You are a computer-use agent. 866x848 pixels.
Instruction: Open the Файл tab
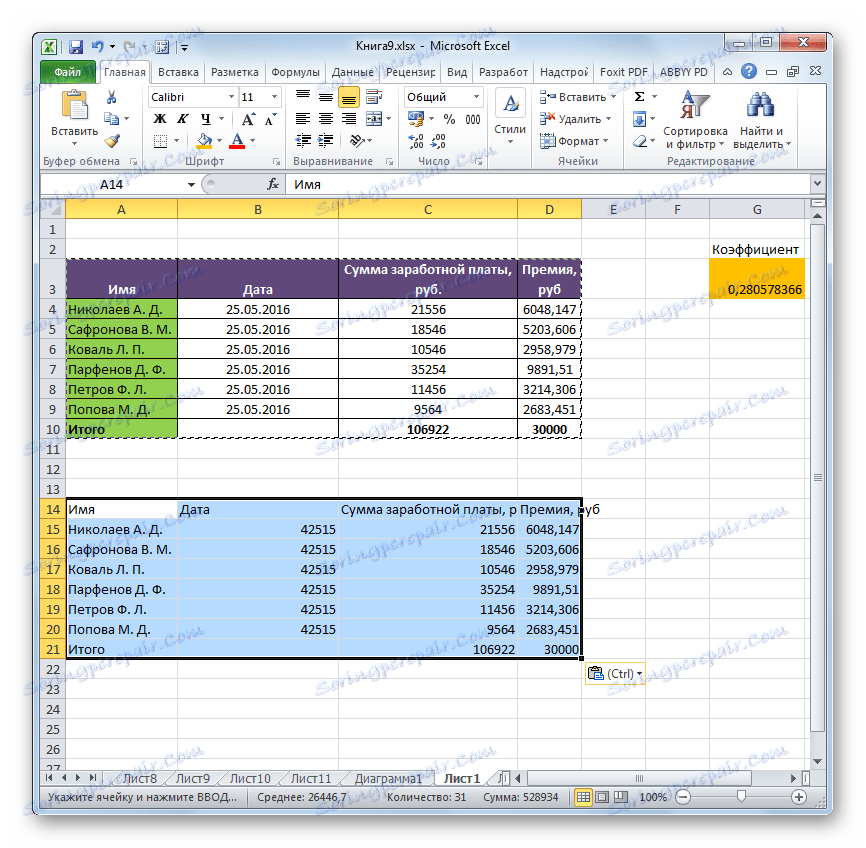point(67,72)
